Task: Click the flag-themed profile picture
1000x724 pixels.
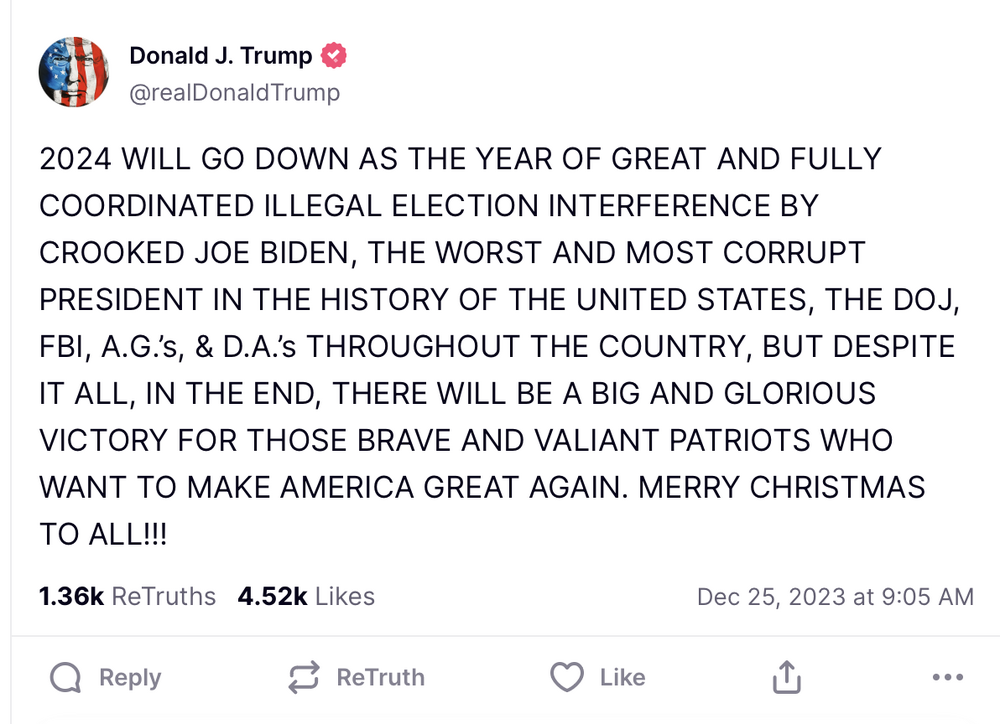Action: click(74, 72)
